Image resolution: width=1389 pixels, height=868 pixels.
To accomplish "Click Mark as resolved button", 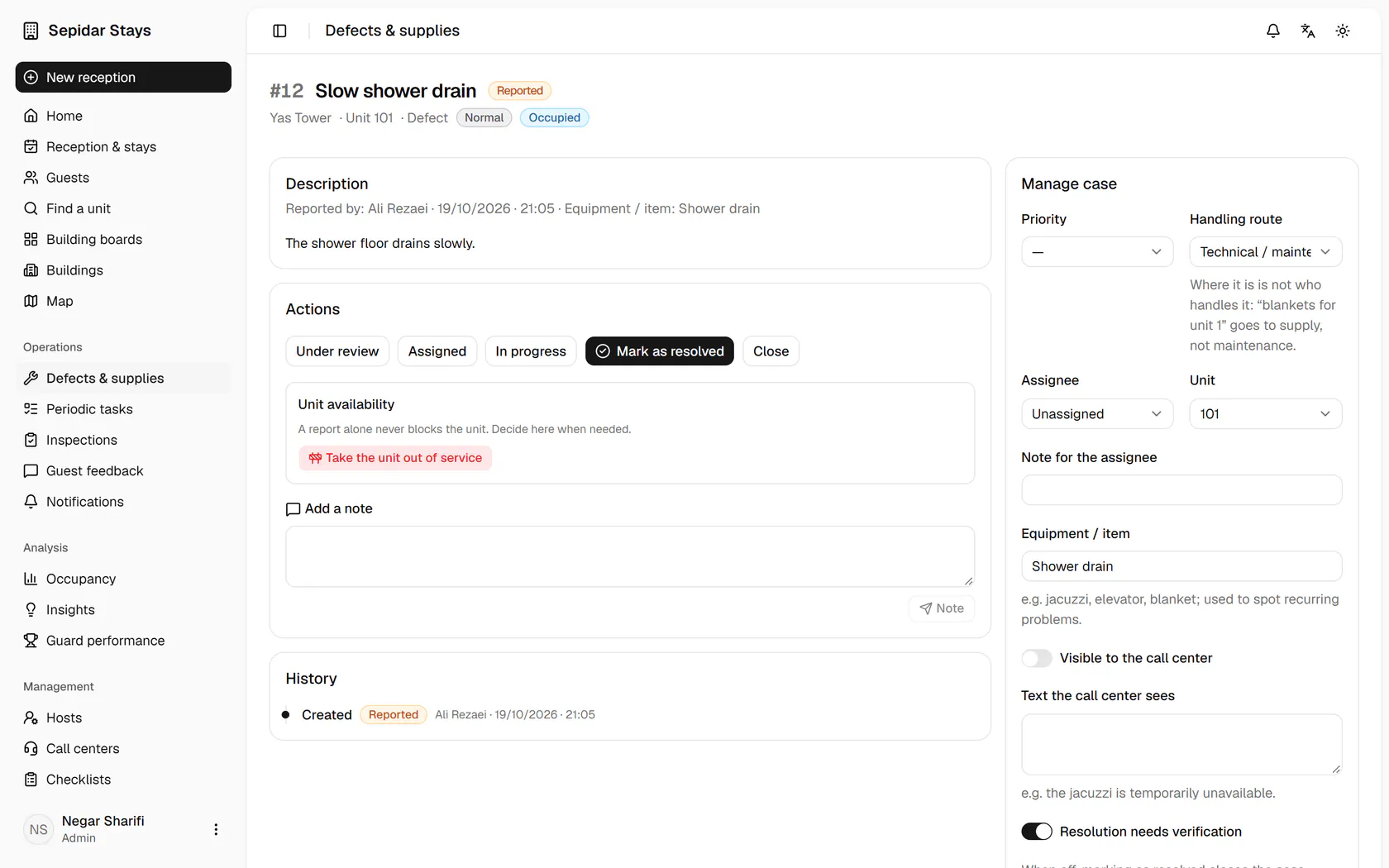I will coord(659,351).
